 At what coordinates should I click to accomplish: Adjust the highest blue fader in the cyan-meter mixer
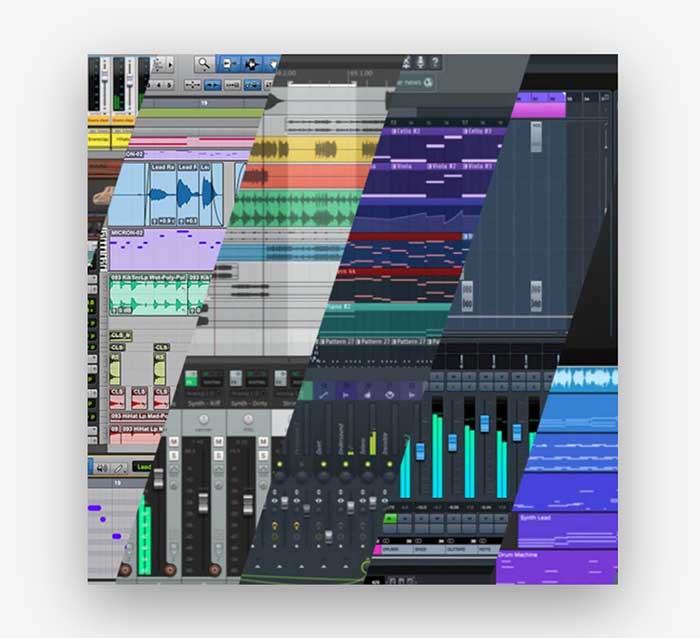(x=484, y=423)
